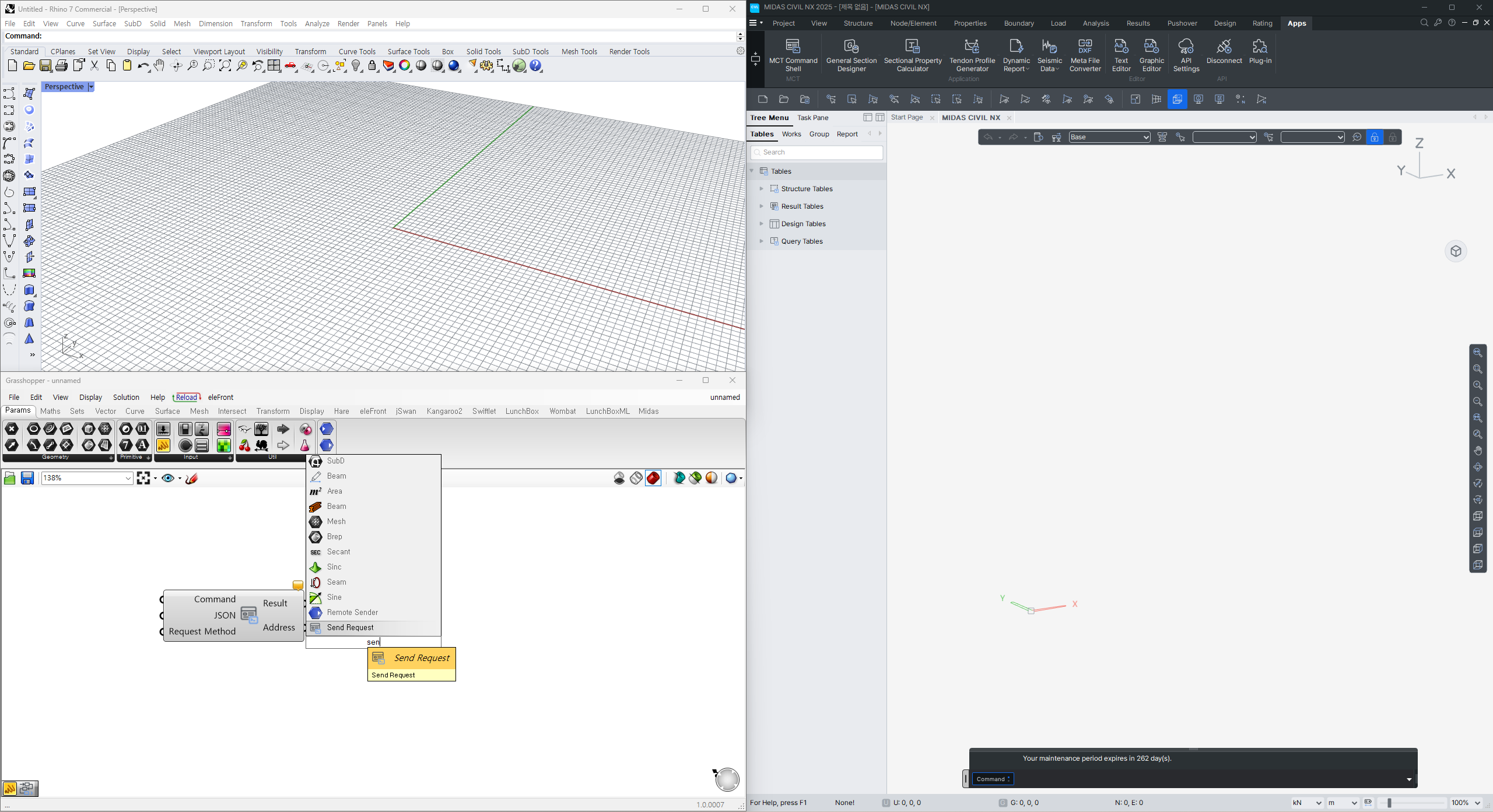Click MIDAS zoom percentage slider
Viewport: 1493px width, 812px height.
coord(1411,803)
